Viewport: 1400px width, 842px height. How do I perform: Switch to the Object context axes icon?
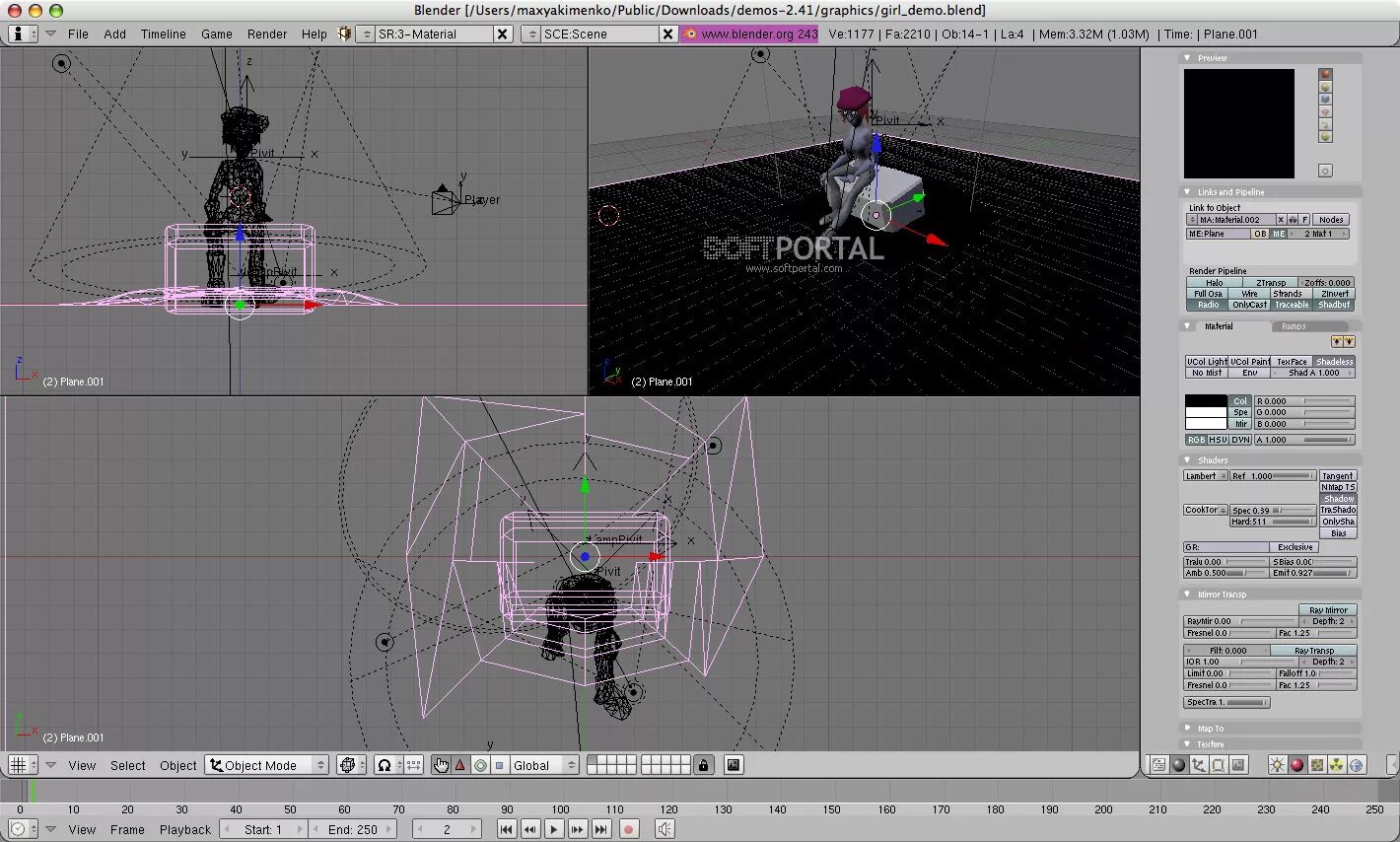pos(1199,765)
